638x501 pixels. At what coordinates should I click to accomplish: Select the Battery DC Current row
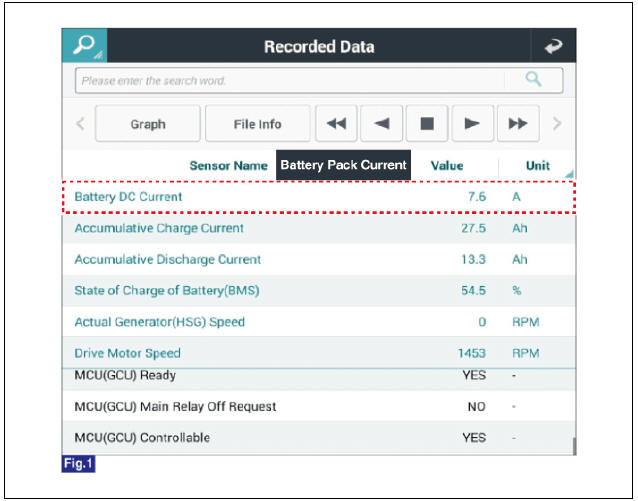[319, 197]
